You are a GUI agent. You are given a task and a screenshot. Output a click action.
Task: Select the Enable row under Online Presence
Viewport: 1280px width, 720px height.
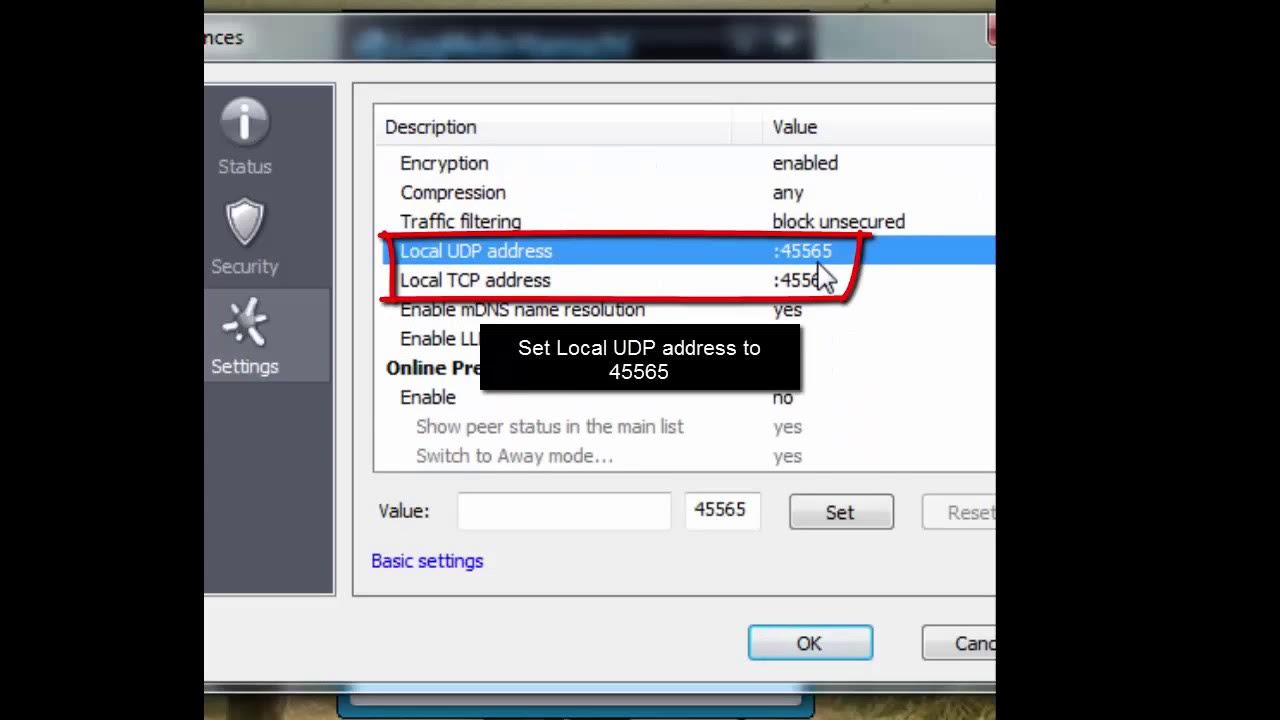(x=685, y=397)
